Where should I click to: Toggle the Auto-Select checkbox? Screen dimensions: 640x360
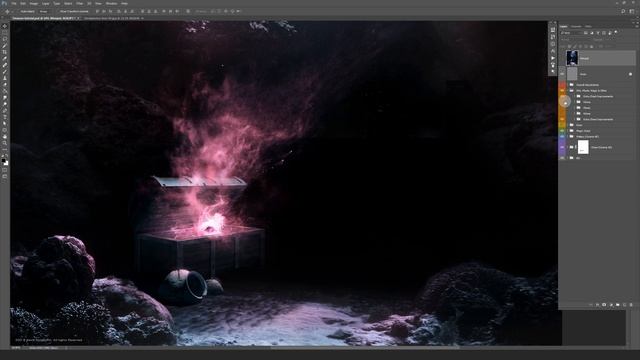click(18, 11)
